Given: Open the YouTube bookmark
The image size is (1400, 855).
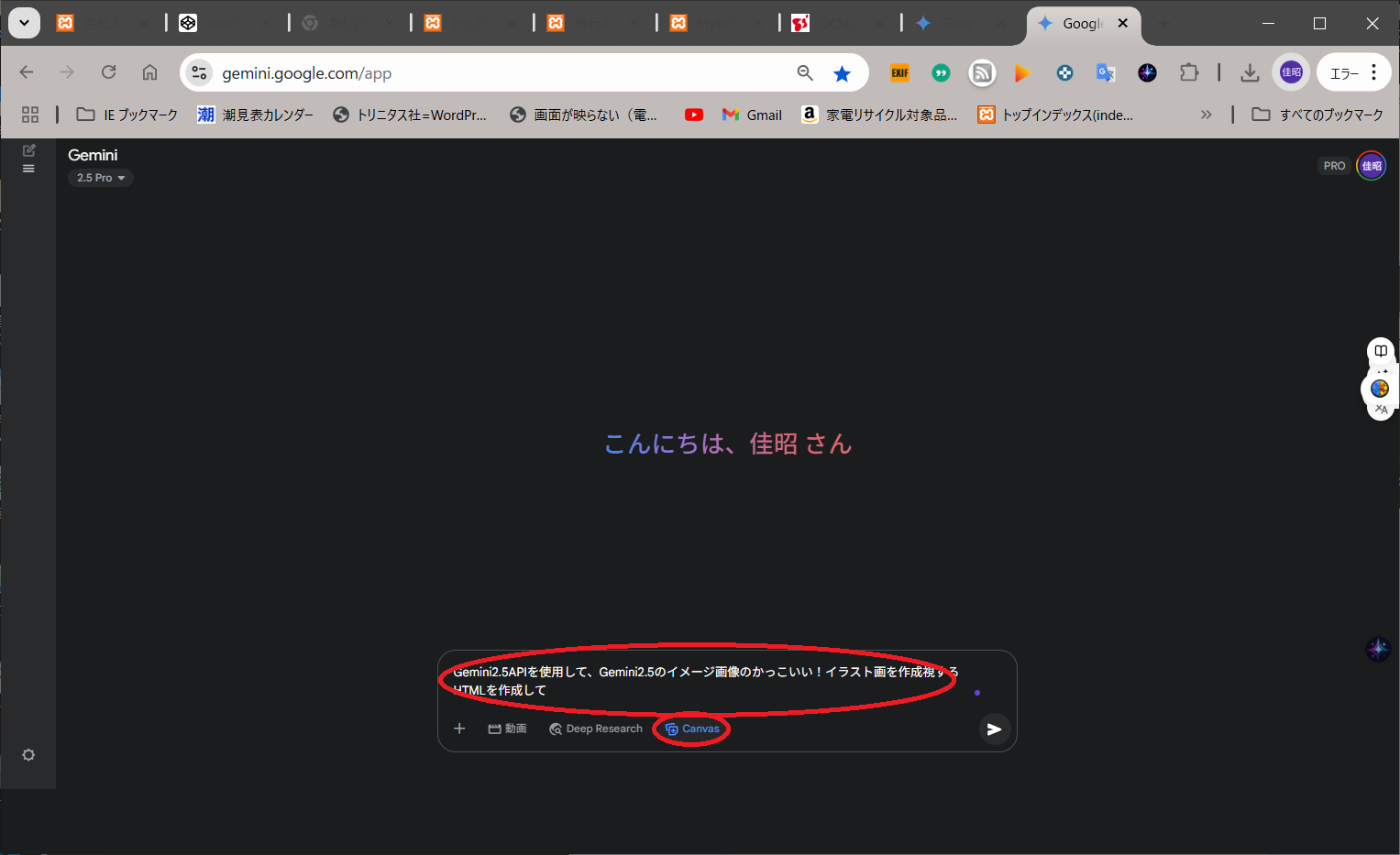Looking at the screenshot, I should click(x=694, y=115).
